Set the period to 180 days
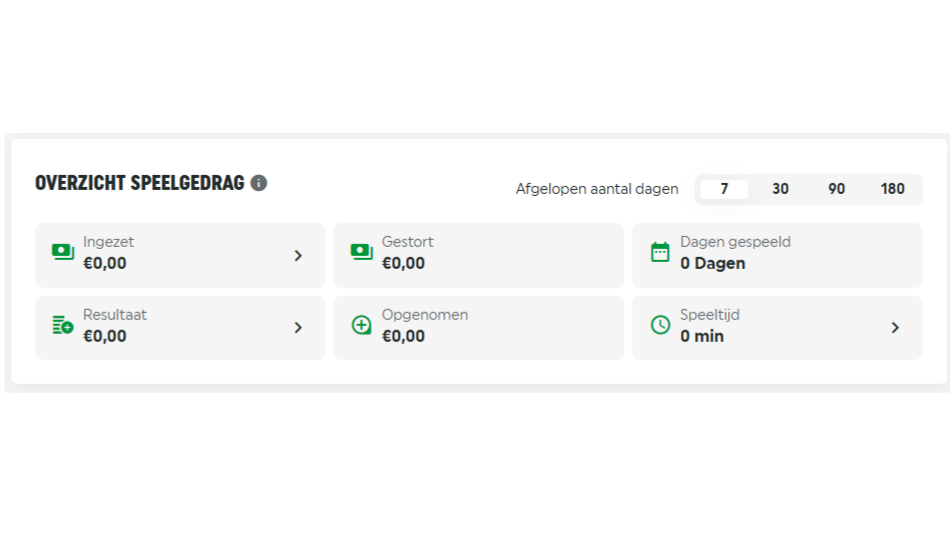This screenshot has width=950, height=534. tap(892, 189)
